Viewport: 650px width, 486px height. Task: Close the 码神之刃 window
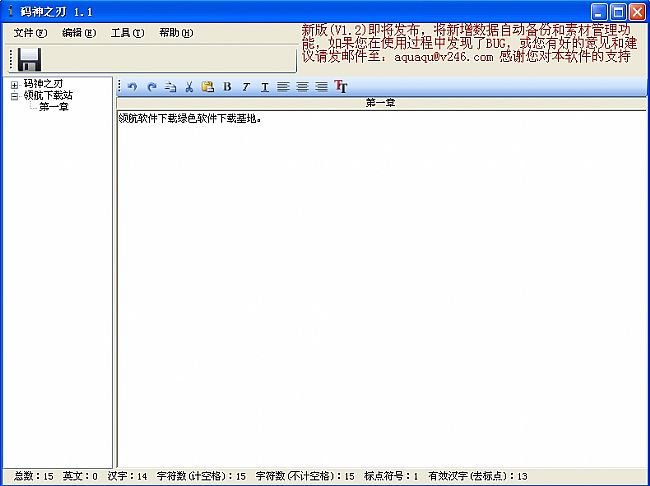click(x=637, y=12)
